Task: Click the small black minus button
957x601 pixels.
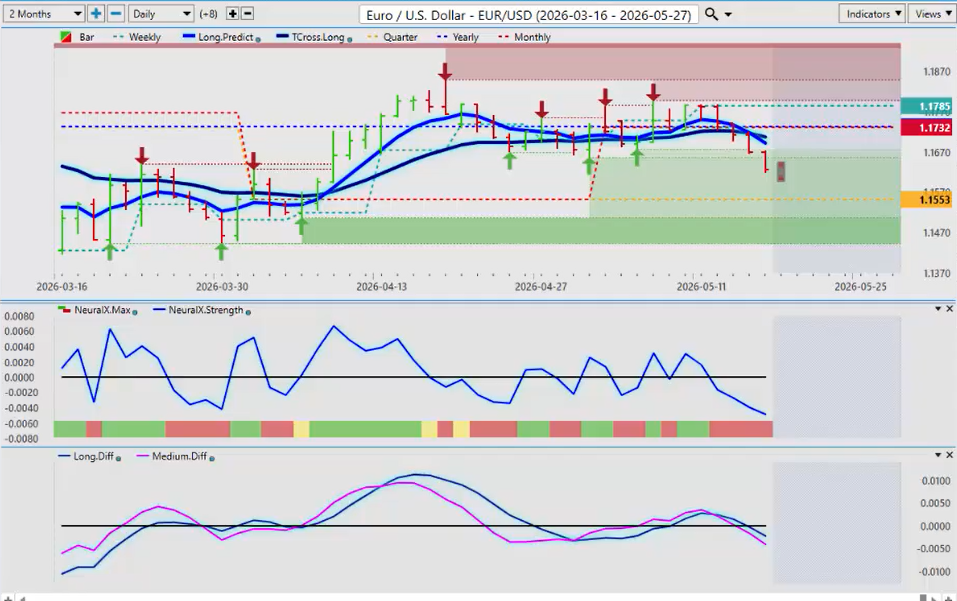Action: pos(247,13)
